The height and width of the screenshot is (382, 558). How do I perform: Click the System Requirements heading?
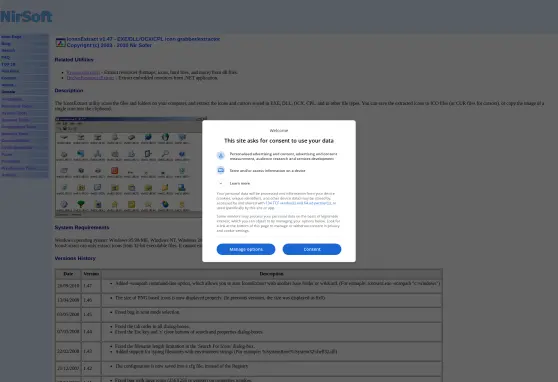pyautogui.click(x=82, y=227)
